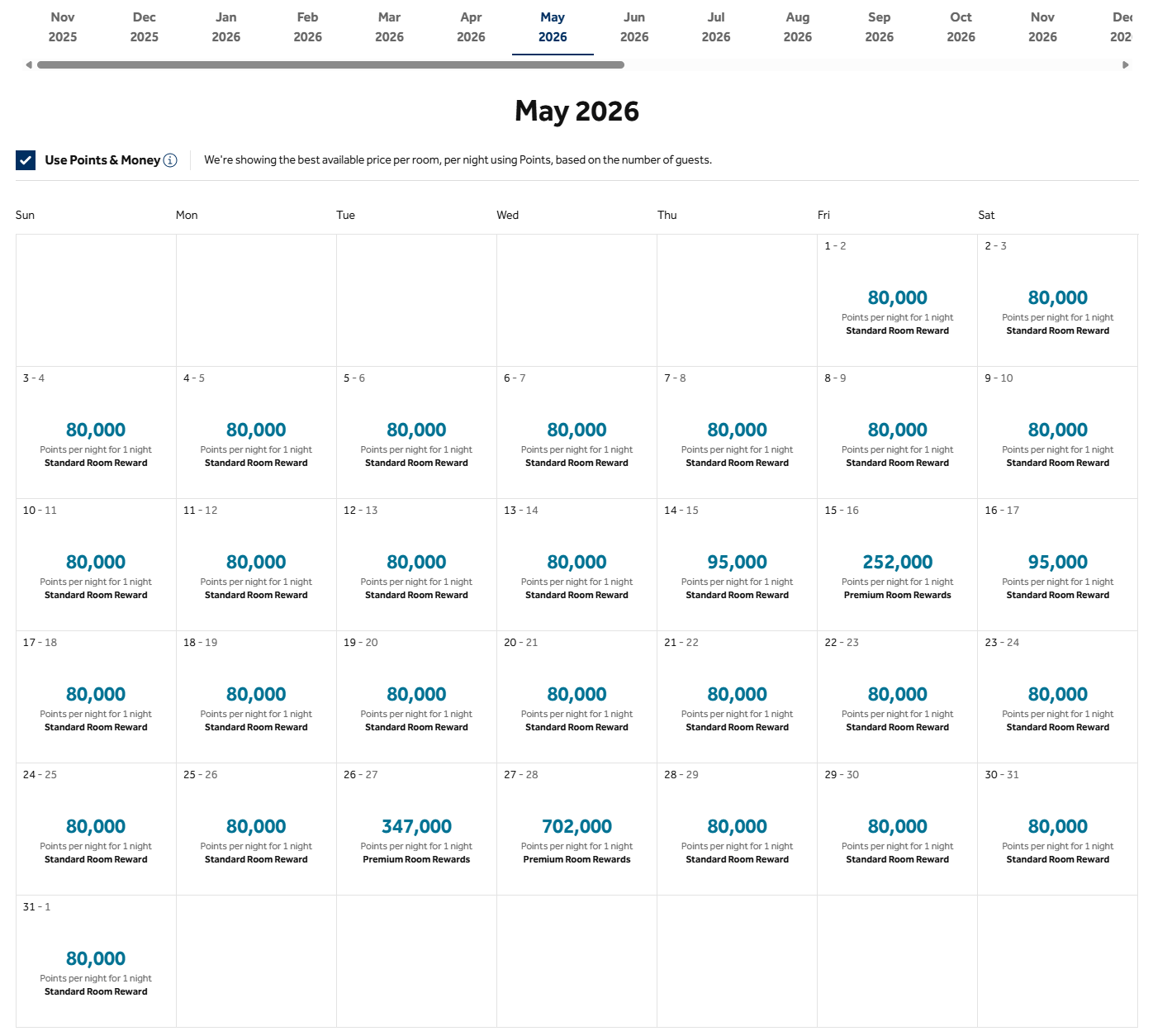Select the May 1 night for 80,000 points
1153x1036 pixels.
(x=897, y=297)
